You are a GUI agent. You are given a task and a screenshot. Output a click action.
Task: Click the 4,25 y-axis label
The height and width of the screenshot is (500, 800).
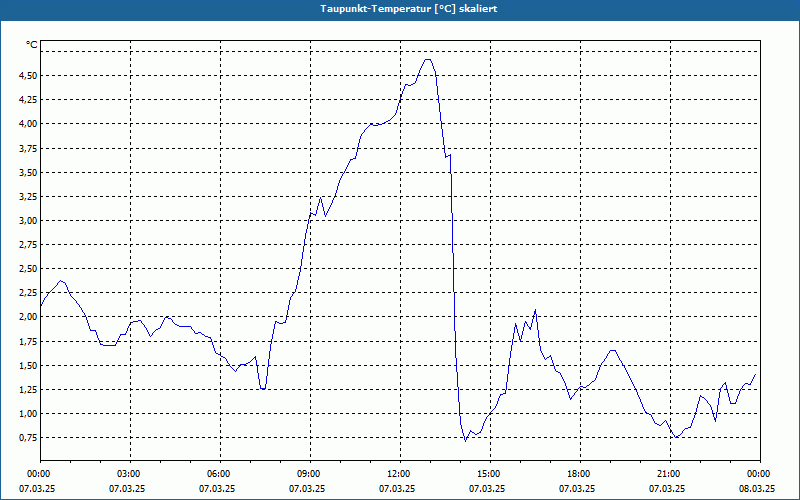coord(28,99)
